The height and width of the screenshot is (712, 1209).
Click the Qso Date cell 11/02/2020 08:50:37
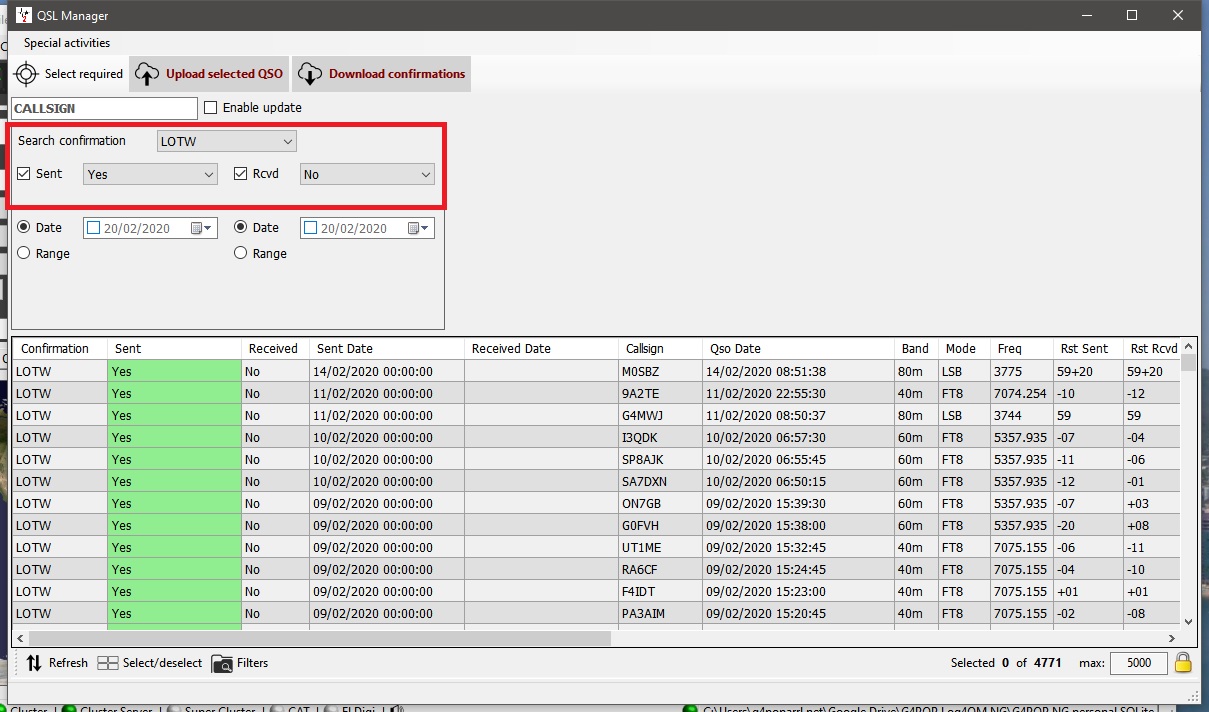(798, 415)
